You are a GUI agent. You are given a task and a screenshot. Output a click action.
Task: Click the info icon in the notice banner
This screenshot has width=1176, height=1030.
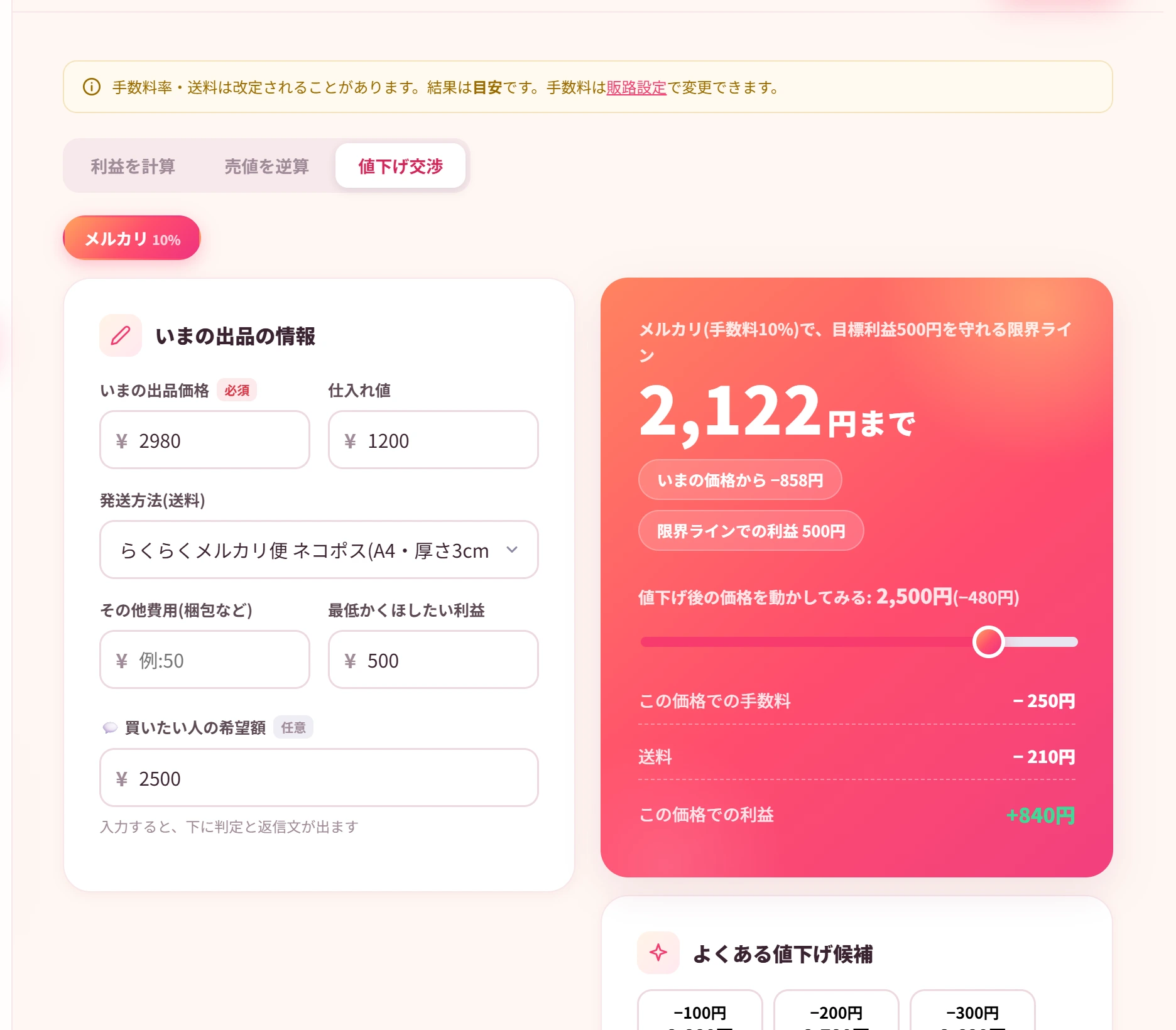pyautogui.click(x=92, y=87)
